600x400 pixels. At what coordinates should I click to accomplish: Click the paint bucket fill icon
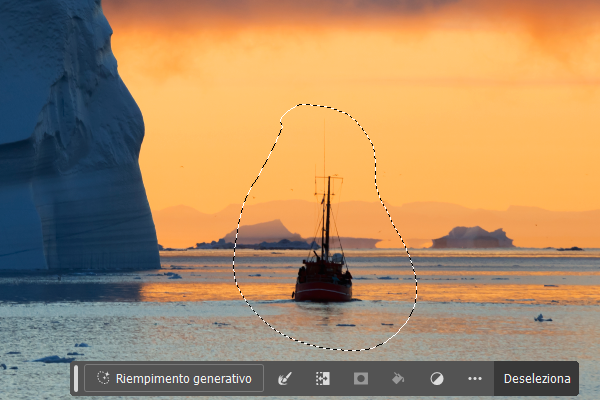click(398, 379)
